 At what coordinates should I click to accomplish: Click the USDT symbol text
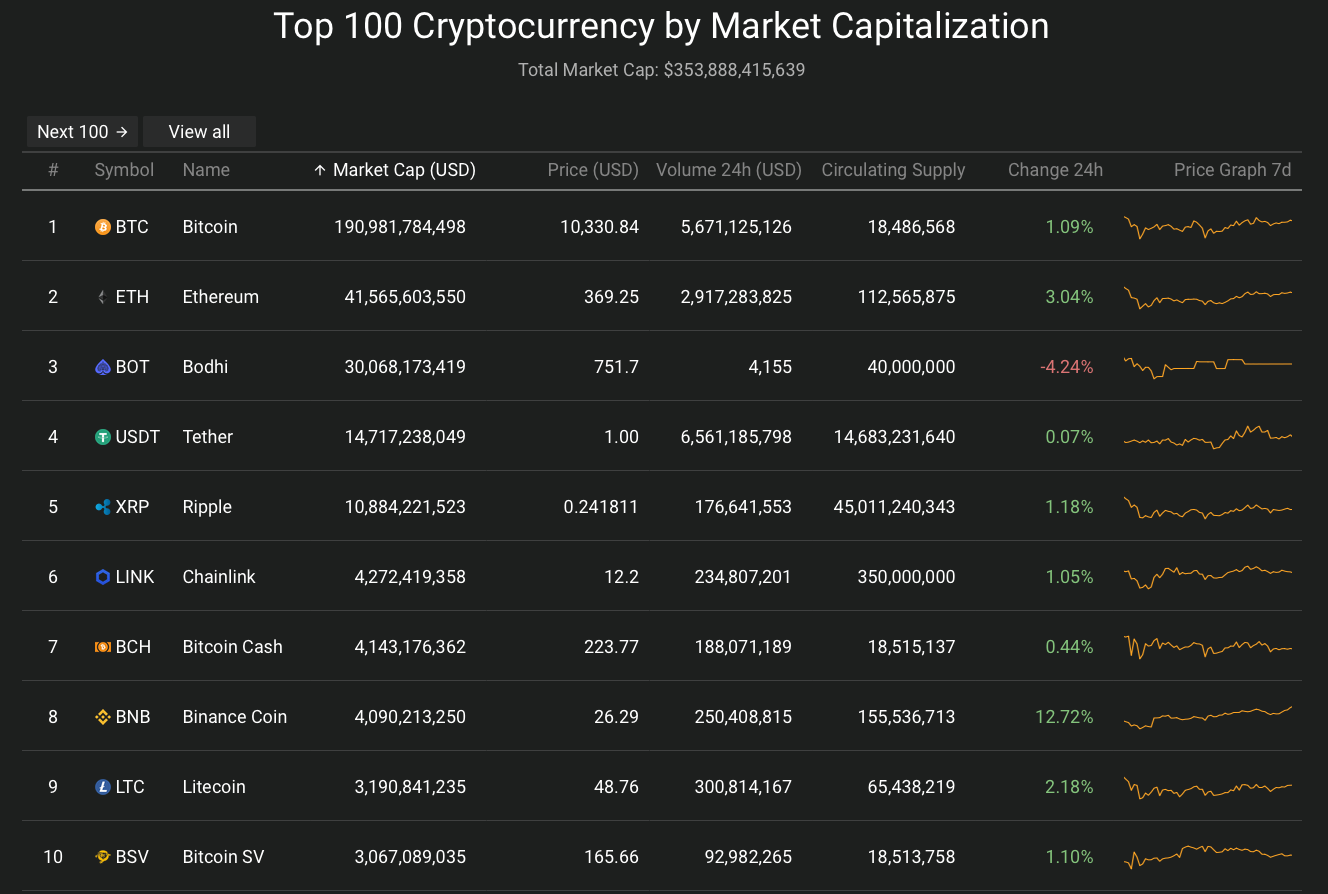138,437
